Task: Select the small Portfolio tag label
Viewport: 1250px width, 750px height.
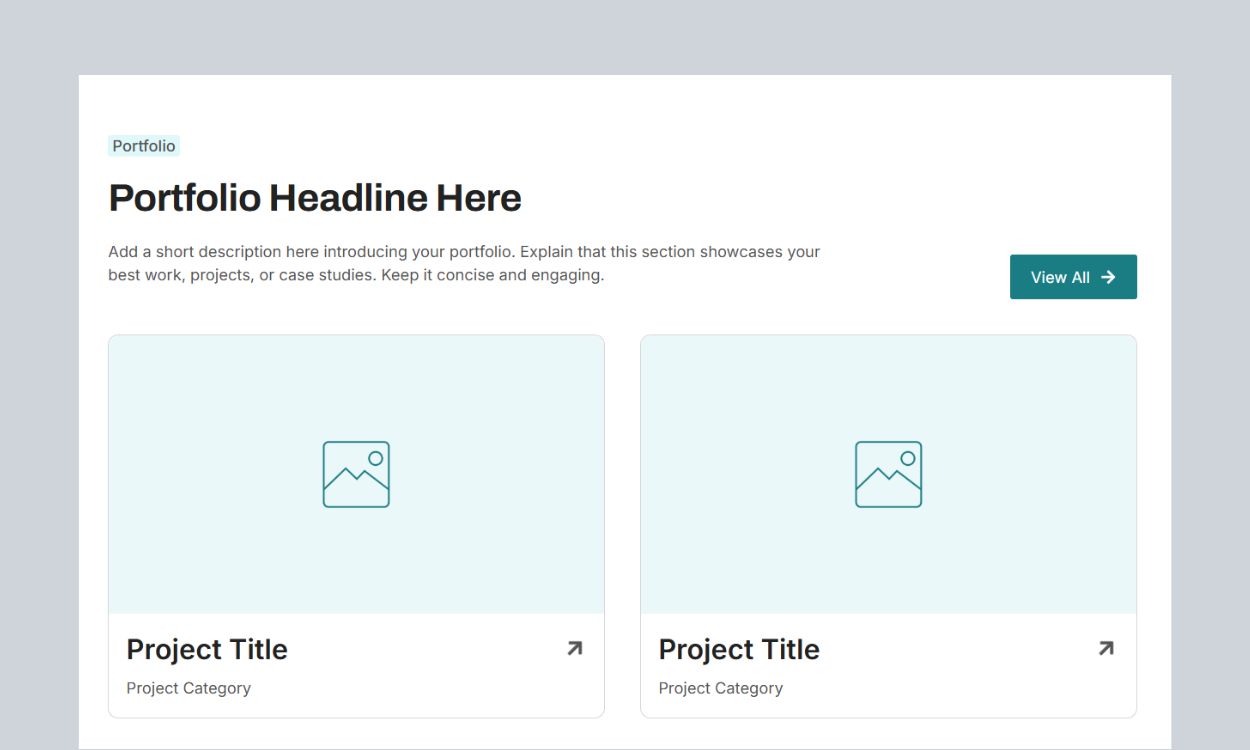Action: 144,146
